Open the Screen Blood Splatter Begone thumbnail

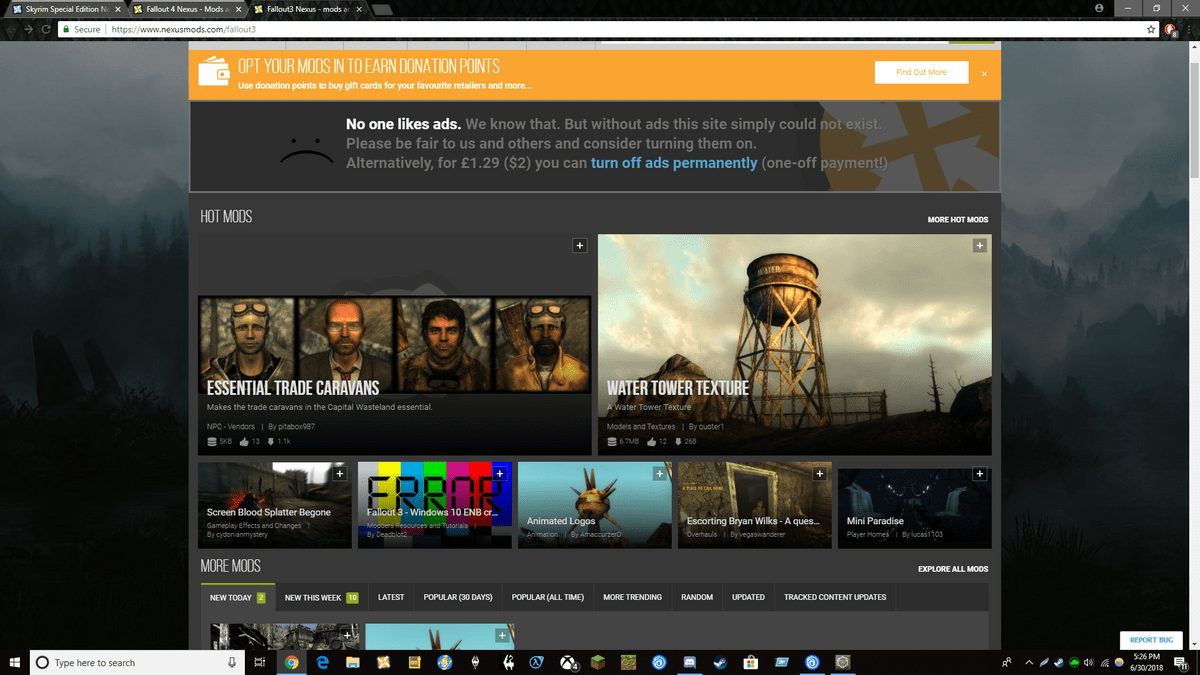click(x=274, y=504)
